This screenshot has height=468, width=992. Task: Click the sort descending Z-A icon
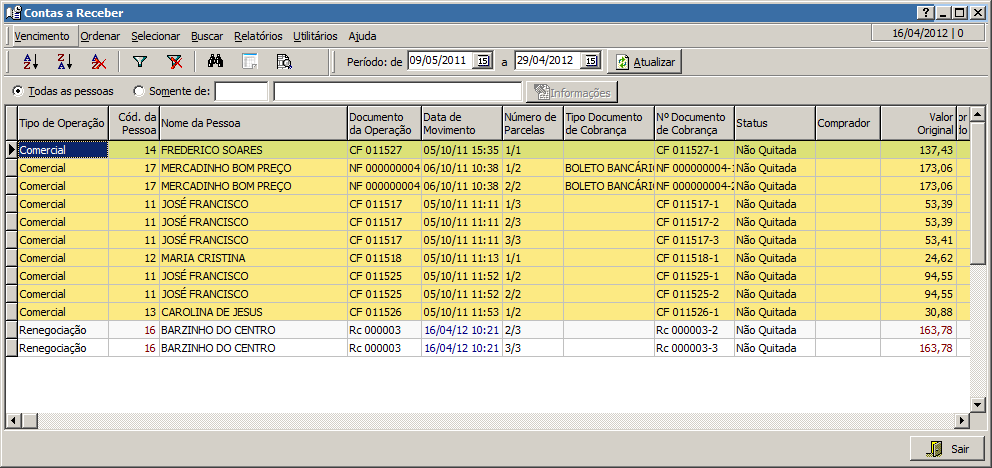(64, 62)
